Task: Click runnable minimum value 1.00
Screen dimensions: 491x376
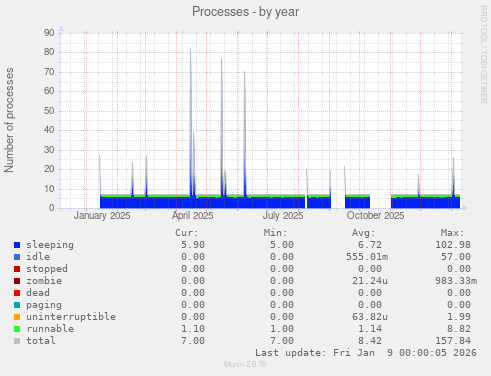Action: 282,329
